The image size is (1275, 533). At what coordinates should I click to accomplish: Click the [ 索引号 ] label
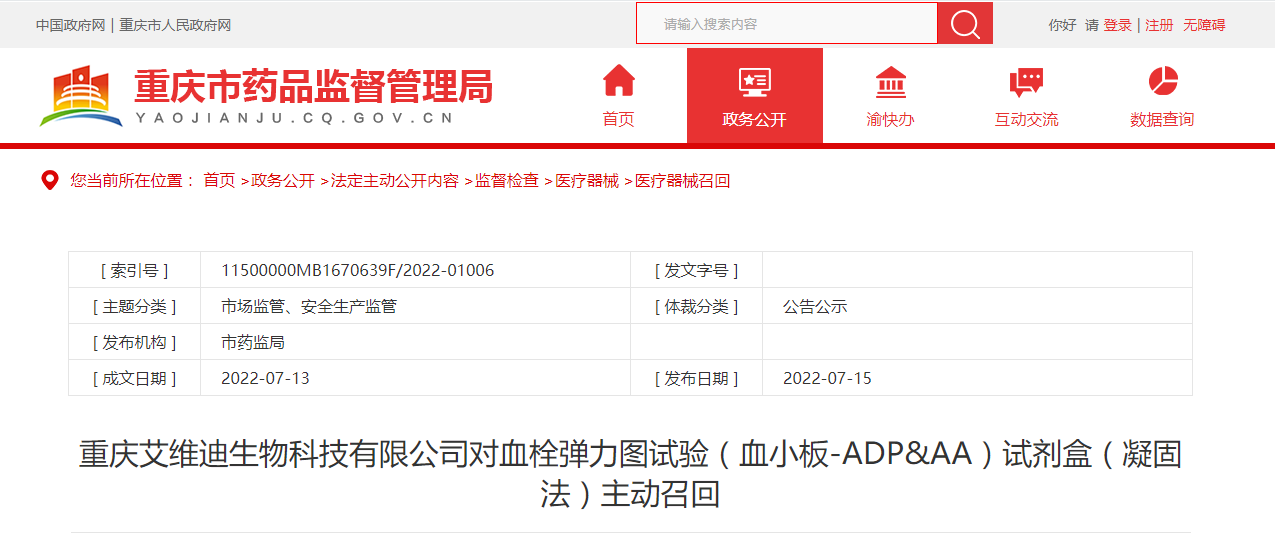point(135,270)
